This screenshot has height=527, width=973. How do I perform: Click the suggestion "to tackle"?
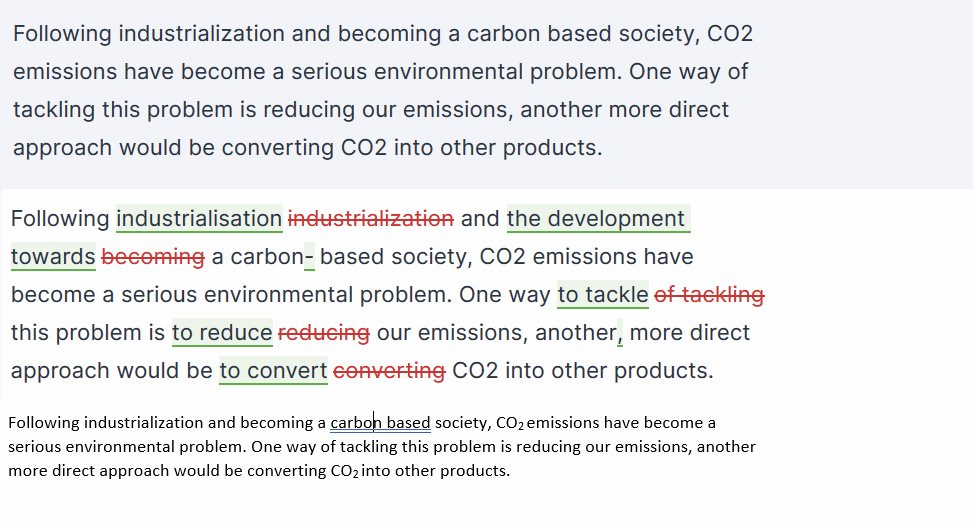point(603,295)
